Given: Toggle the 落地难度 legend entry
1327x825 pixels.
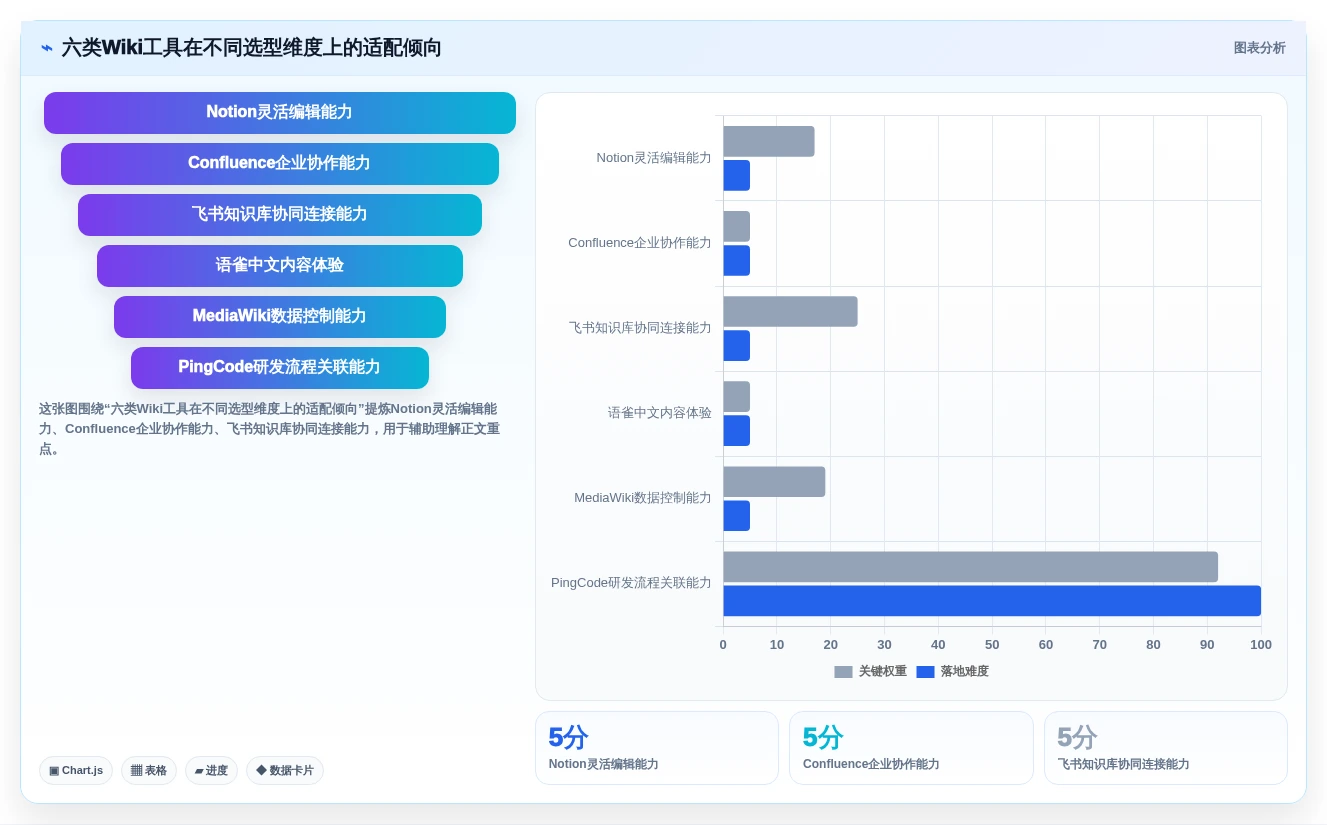Looking at the screenshot, I should tap(952, 672).
